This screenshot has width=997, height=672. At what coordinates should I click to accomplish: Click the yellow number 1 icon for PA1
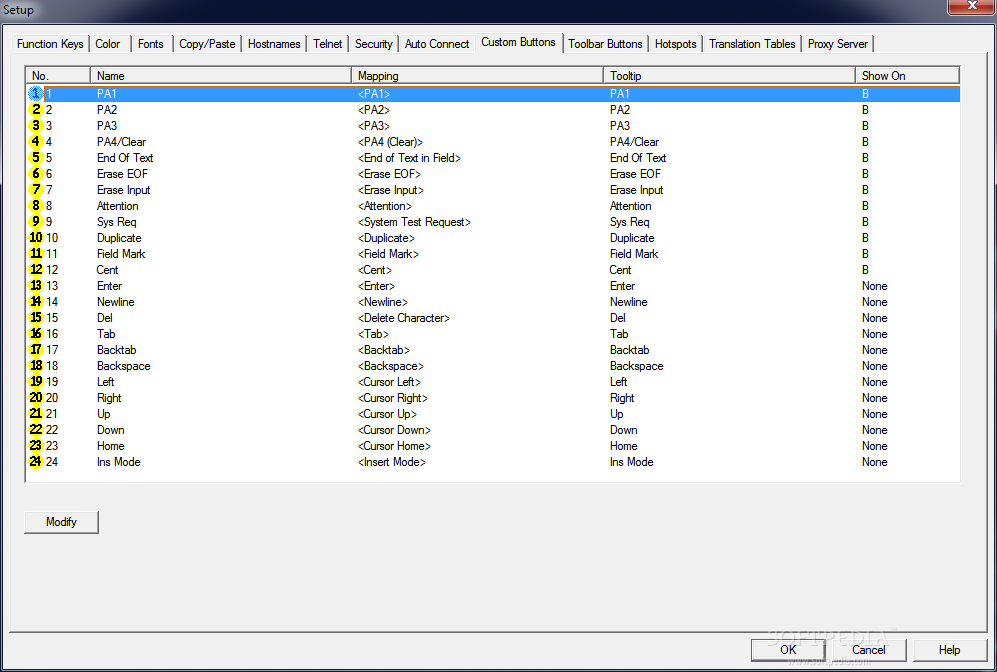[x=36, y=93]
